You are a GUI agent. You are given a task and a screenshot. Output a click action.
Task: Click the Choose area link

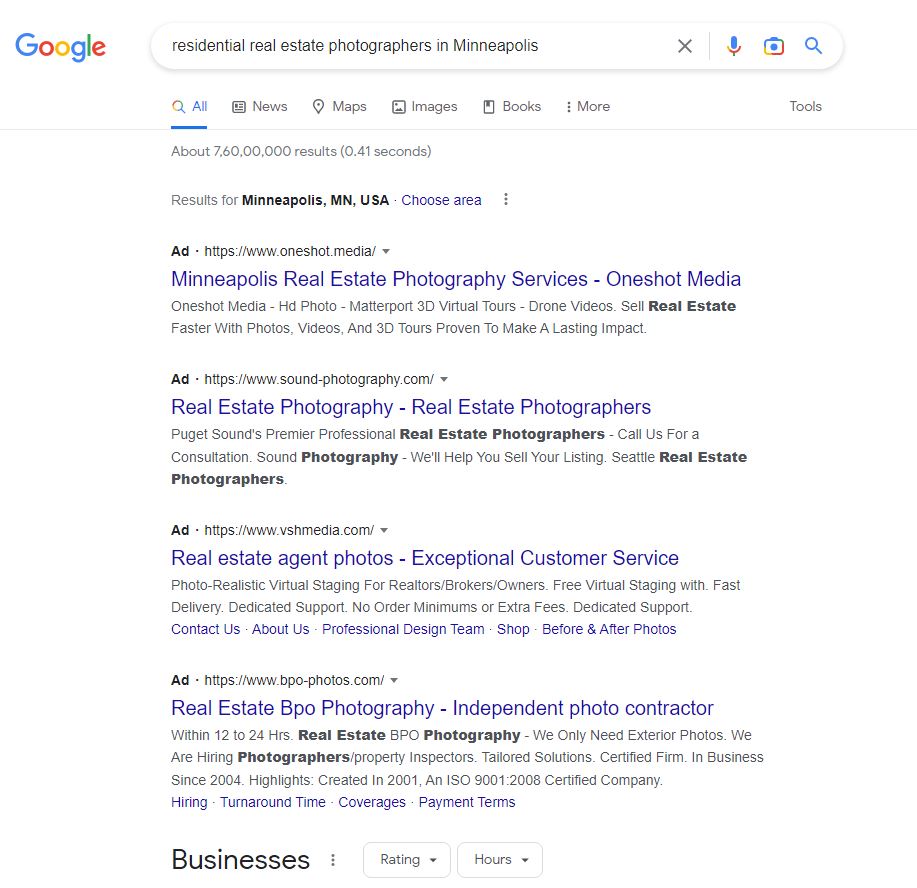[x=441, y=200]
